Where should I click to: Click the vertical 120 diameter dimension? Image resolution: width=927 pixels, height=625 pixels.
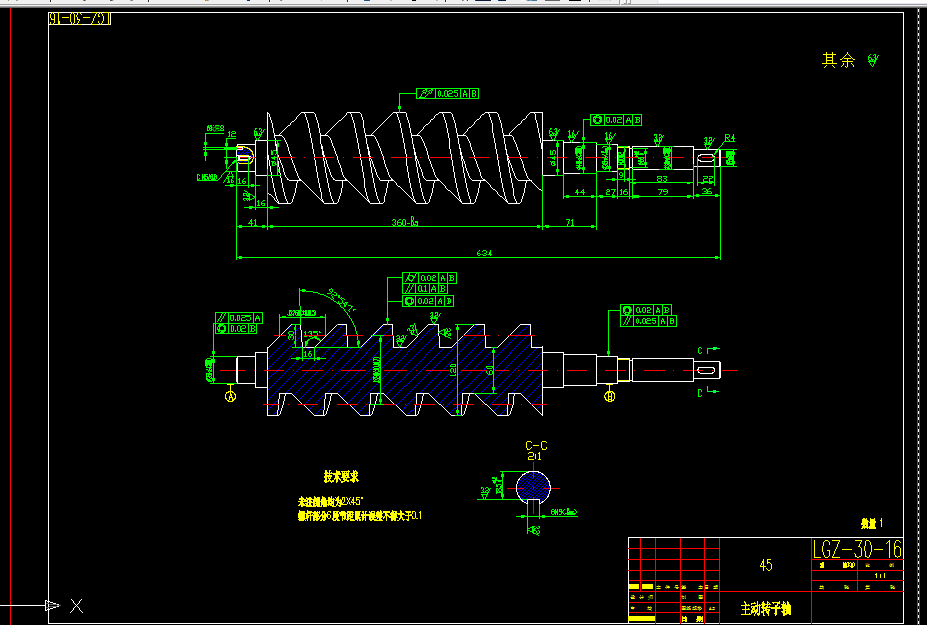tap(453, 370)
